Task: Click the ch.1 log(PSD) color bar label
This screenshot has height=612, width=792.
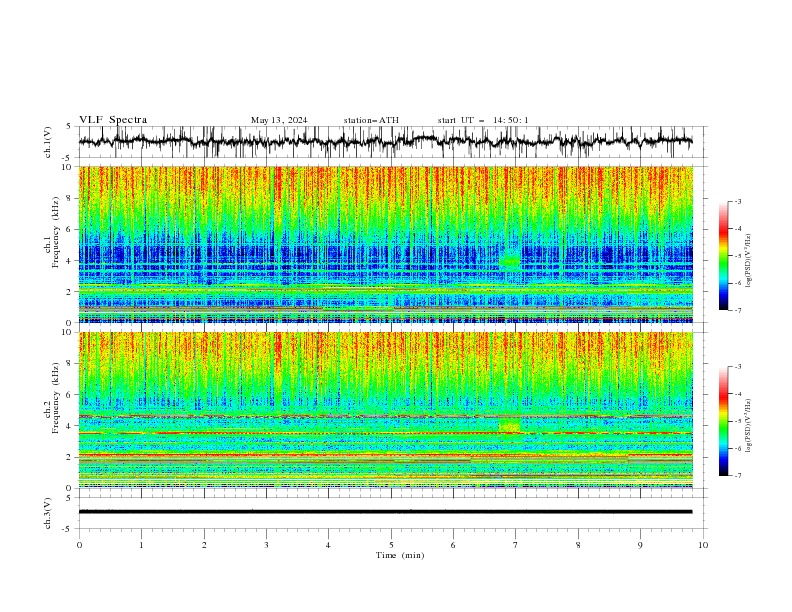Action: click(748, 261)
